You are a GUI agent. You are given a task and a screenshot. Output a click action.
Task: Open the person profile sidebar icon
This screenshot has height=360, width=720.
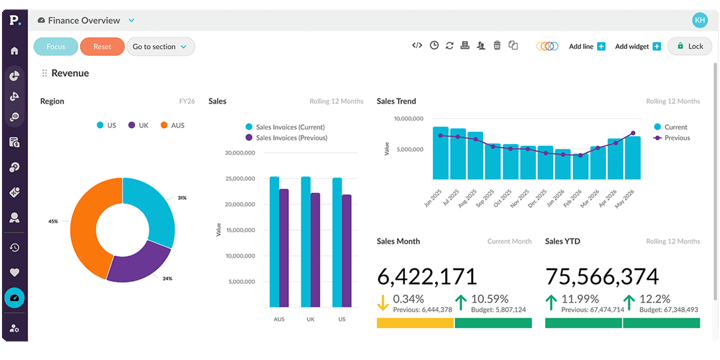click(14, 218)
